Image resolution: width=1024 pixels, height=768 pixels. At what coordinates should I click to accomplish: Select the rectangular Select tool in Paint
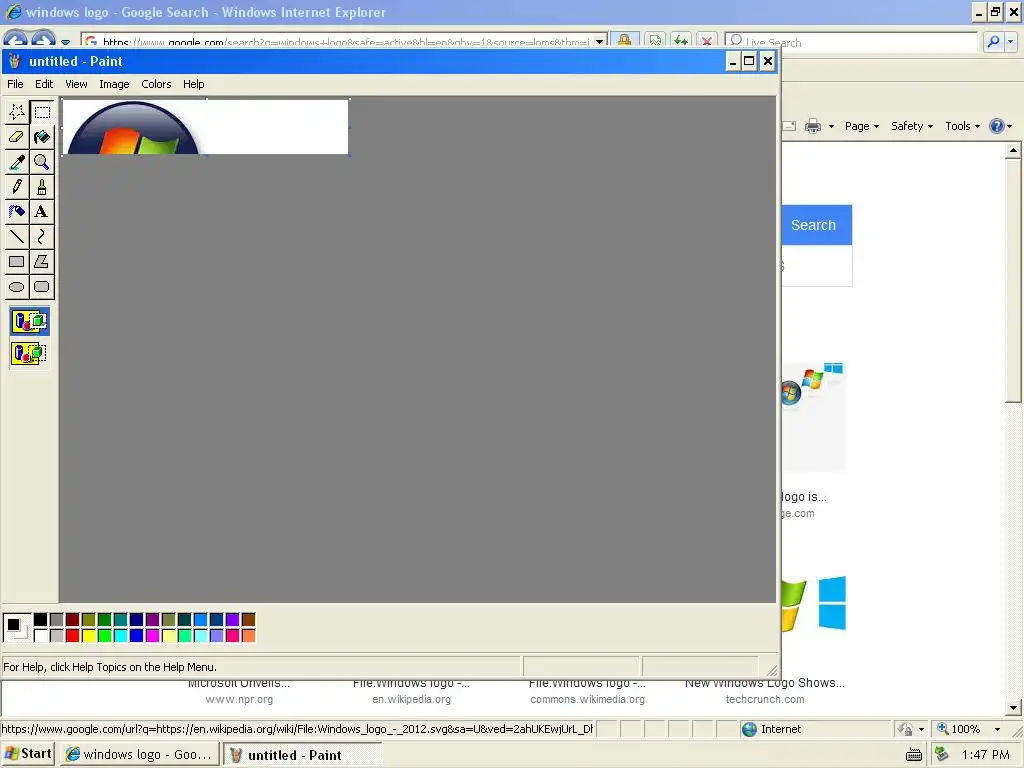point(42,112)
